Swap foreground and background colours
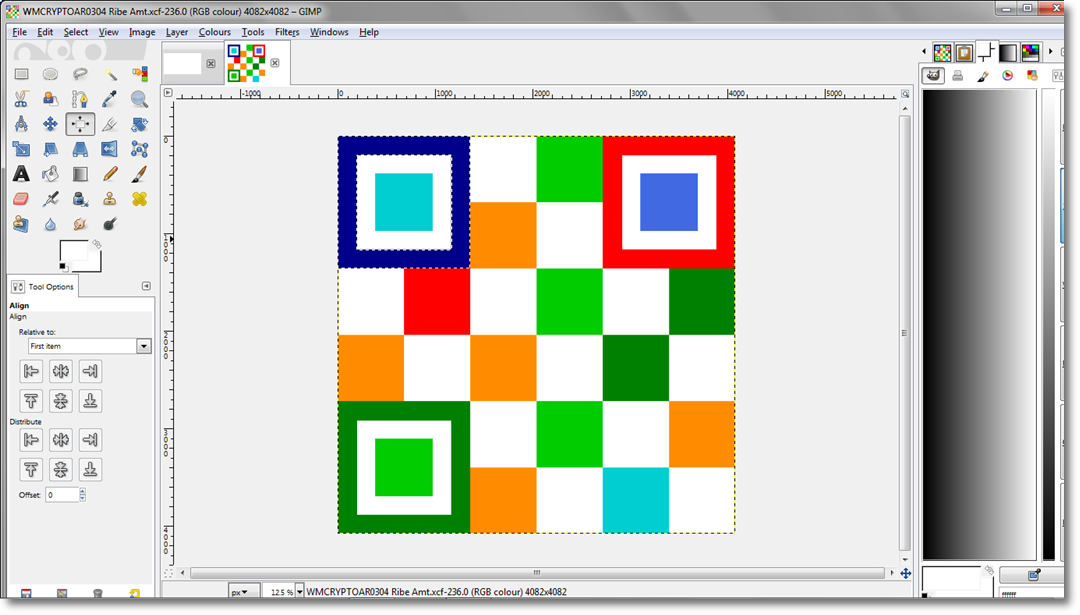 pos(97,244)
